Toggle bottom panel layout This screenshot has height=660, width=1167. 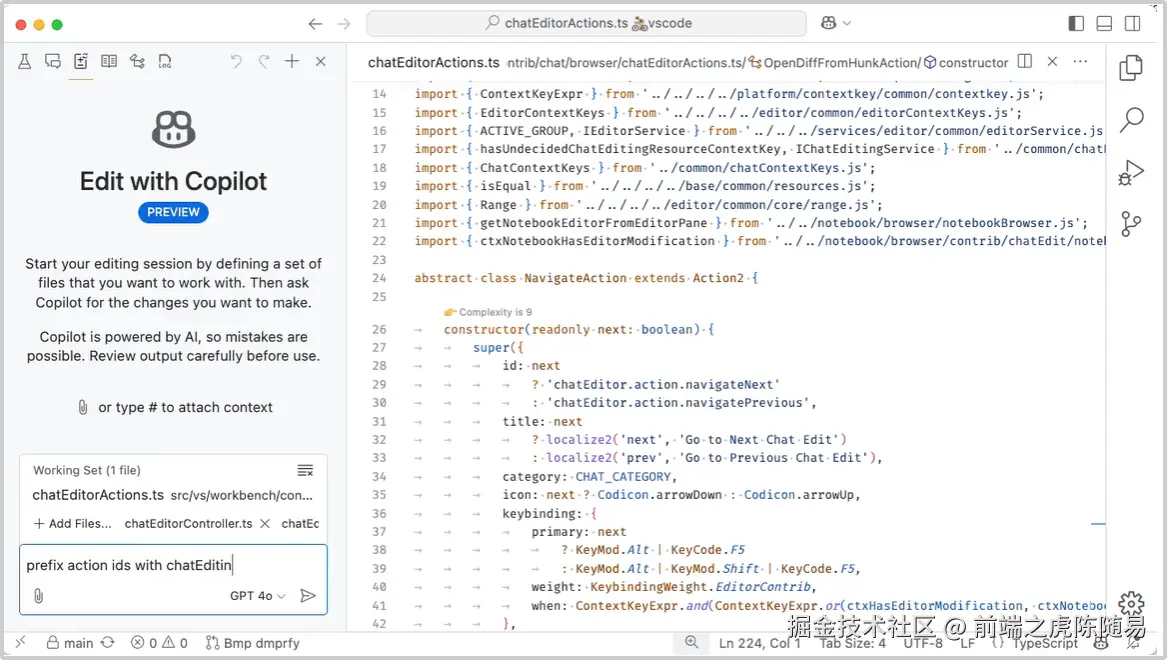click(x=1104, y=24)
